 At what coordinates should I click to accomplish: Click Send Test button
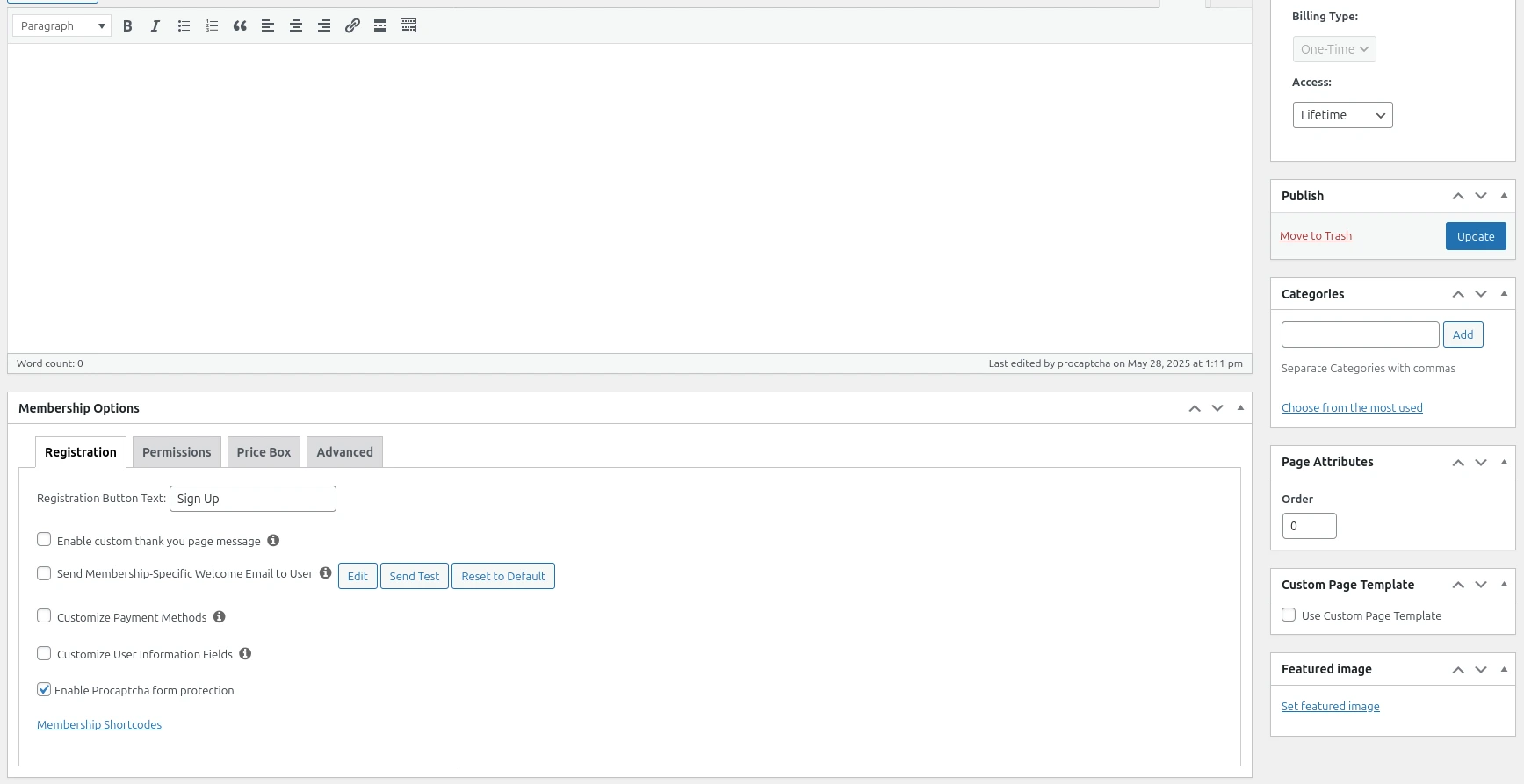pos(415,576)
